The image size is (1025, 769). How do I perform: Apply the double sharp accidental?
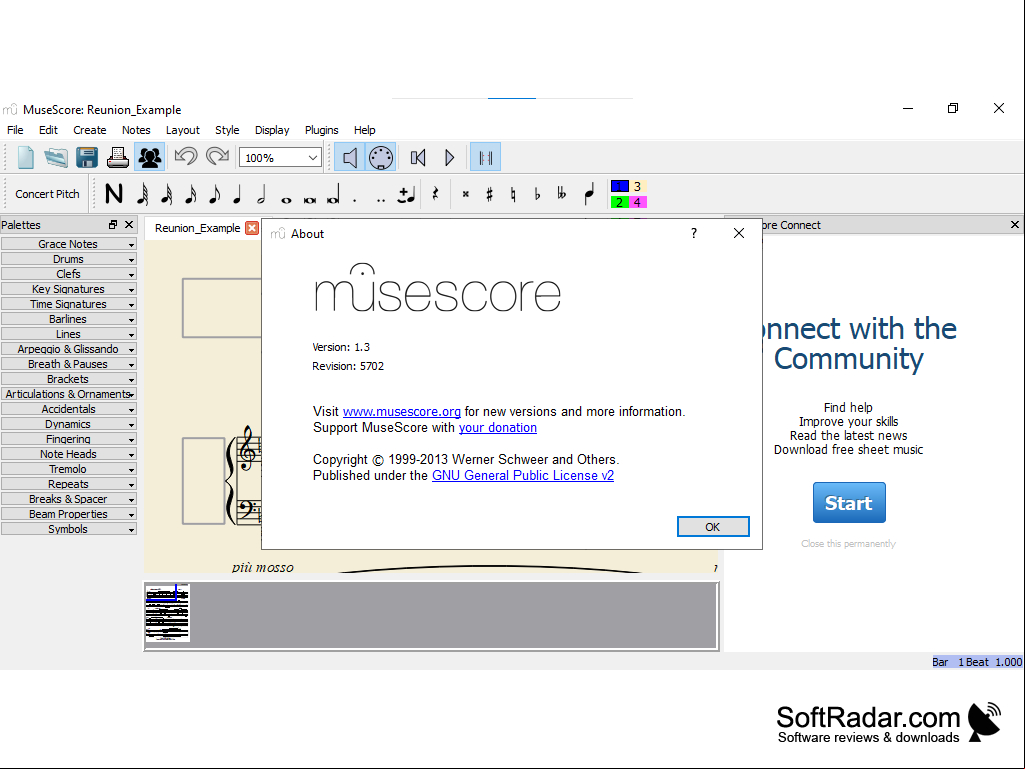click(465, 194)
